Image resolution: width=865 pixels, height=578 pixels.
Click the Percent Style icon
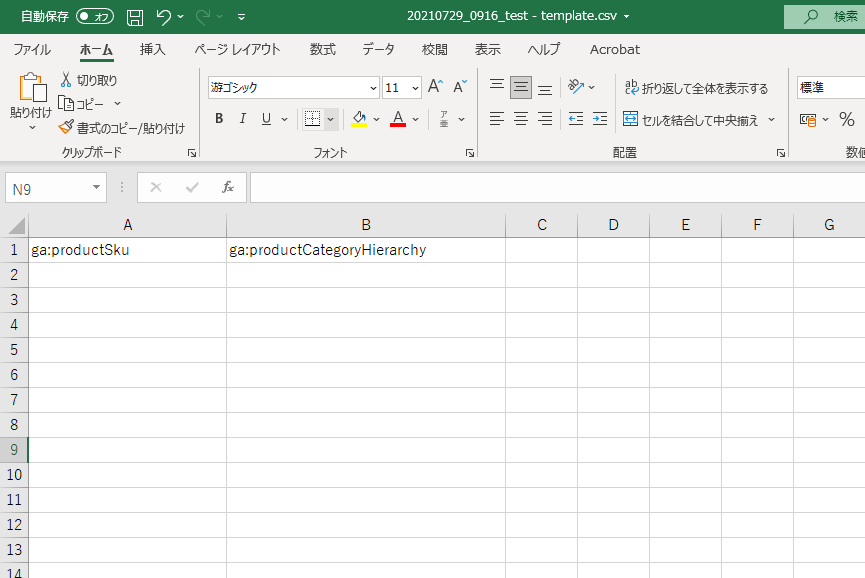point(847,119)
